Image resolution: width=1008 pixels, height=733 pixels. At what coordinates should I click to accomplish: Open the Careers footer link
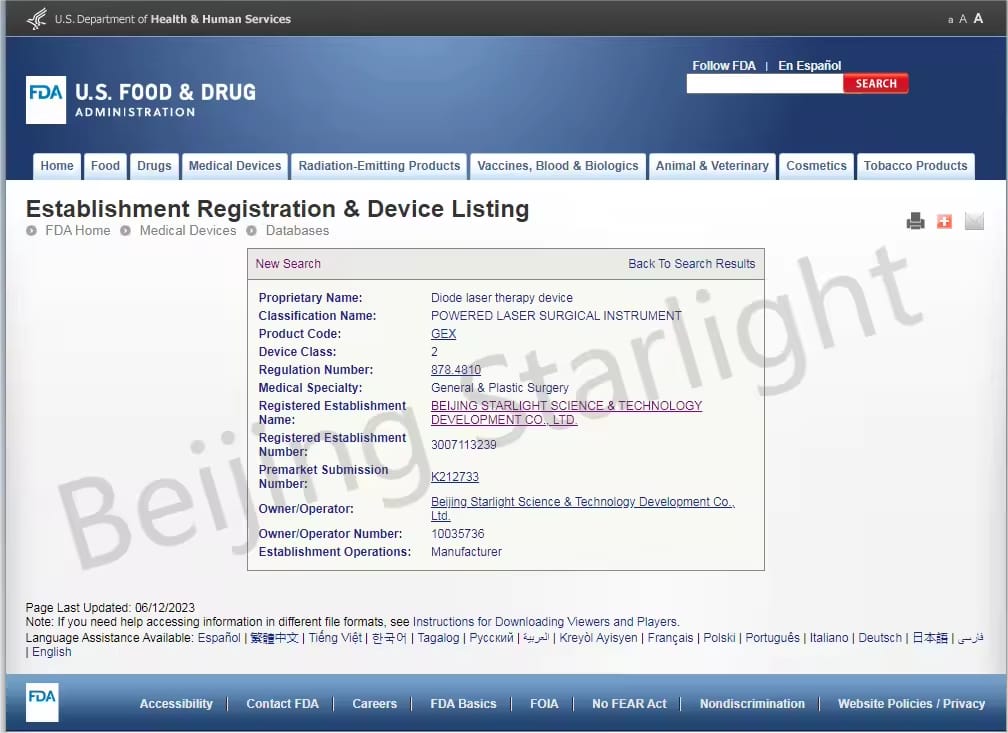click(375, 704)
